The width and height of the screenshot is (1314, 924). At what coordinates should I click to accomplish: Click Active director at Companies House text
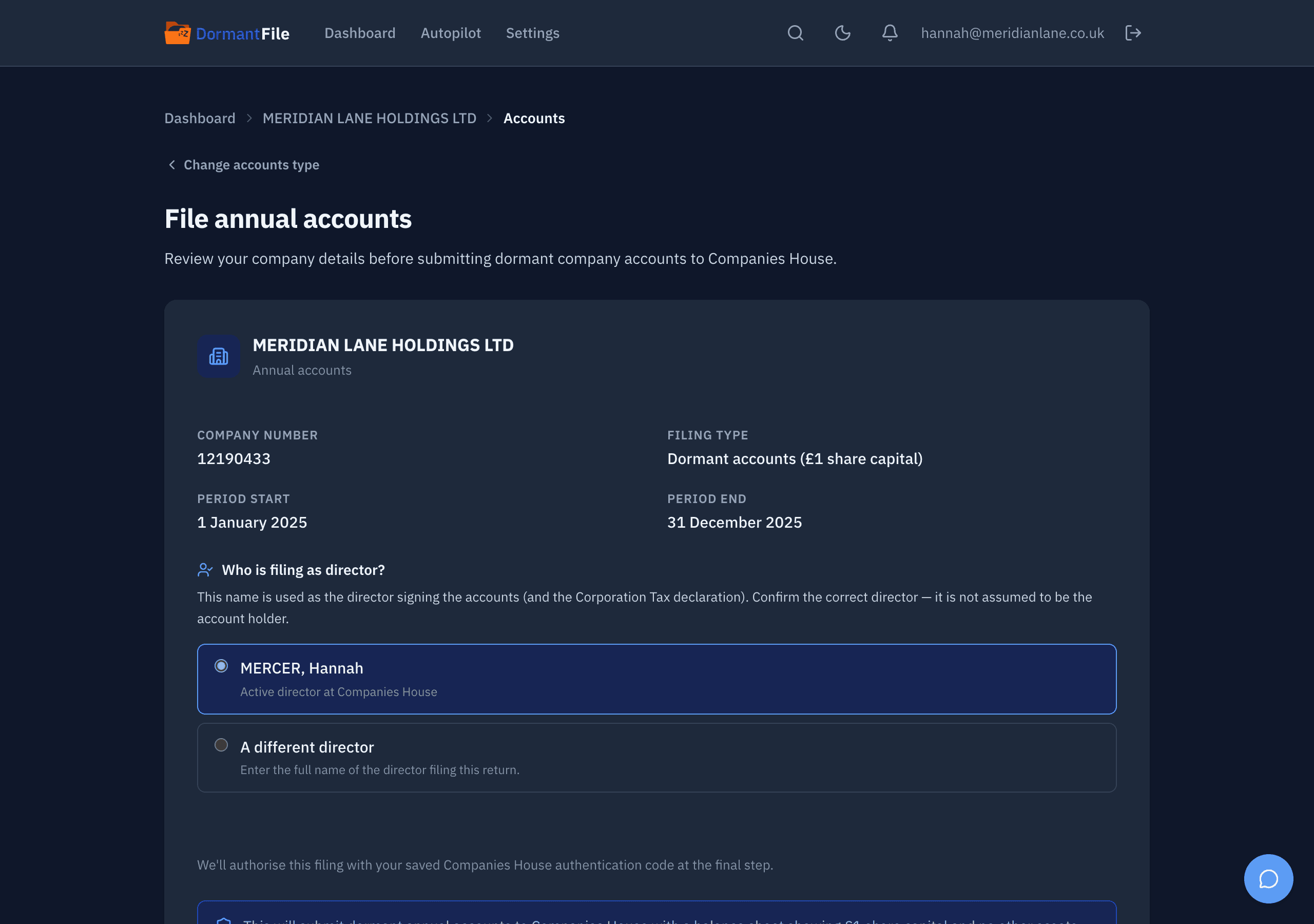[x=339, y=691]
